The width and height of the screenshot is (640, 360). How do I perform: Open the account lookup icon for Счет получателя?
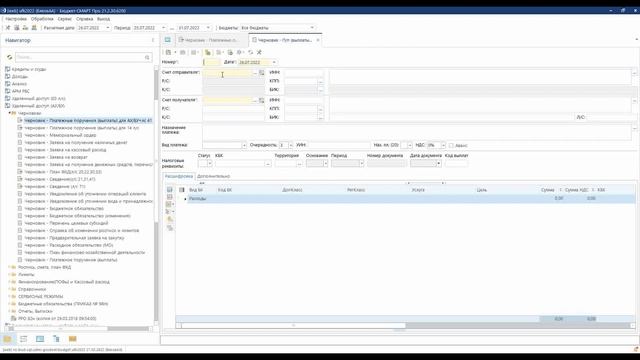262,100
